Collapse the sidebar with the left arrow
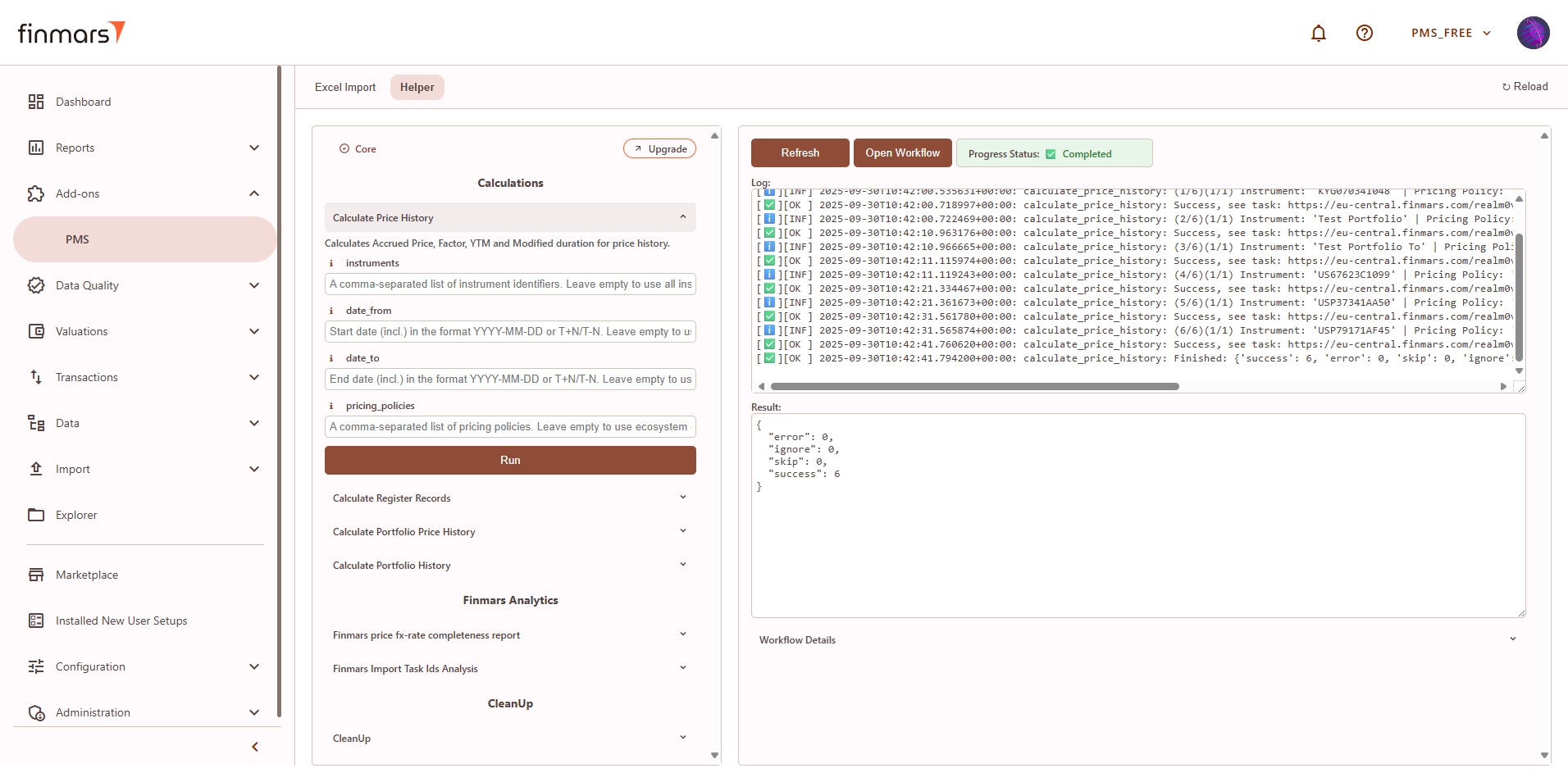This screenshot has height=782, width=1568. tap(255, 747)
